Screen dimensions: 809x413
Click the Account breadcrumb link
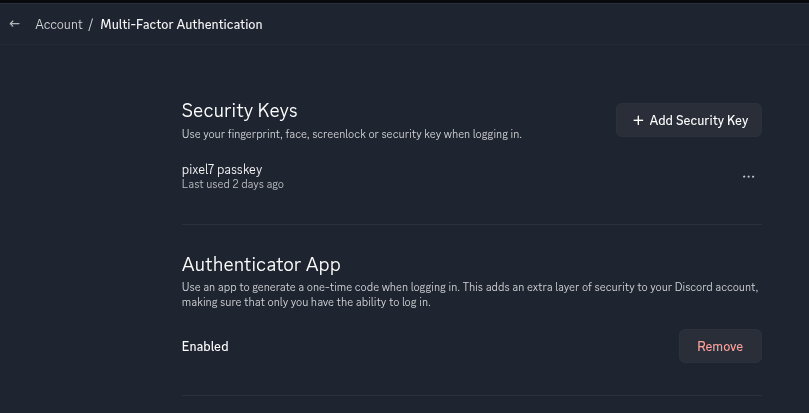coord(59,24)
